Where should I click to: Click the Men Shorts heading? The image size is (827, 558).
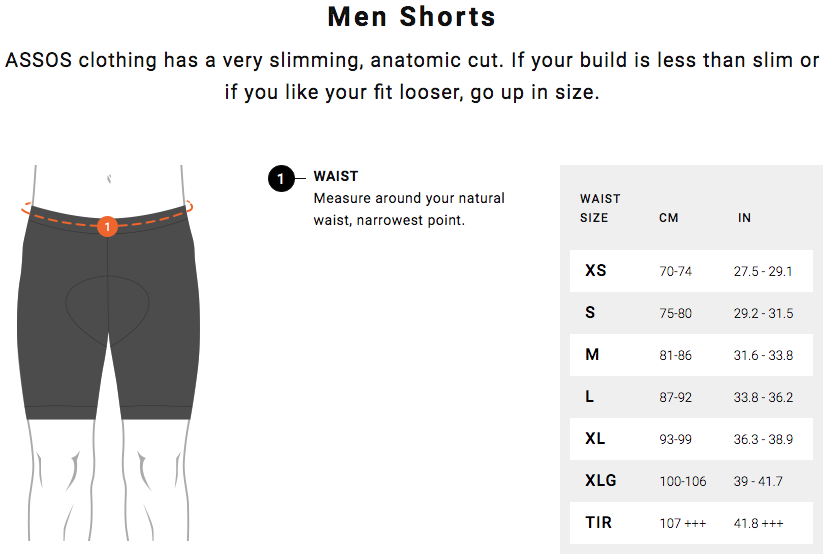click(411, 16)
